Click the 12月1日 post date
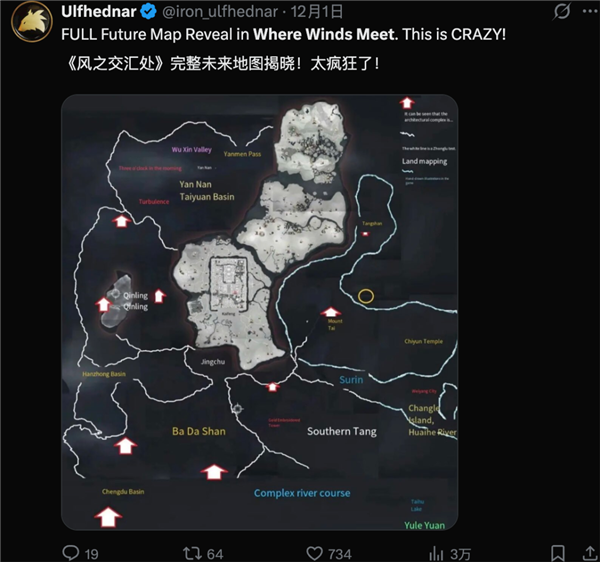Screen dimensions: 600x562 coord(319,13)
